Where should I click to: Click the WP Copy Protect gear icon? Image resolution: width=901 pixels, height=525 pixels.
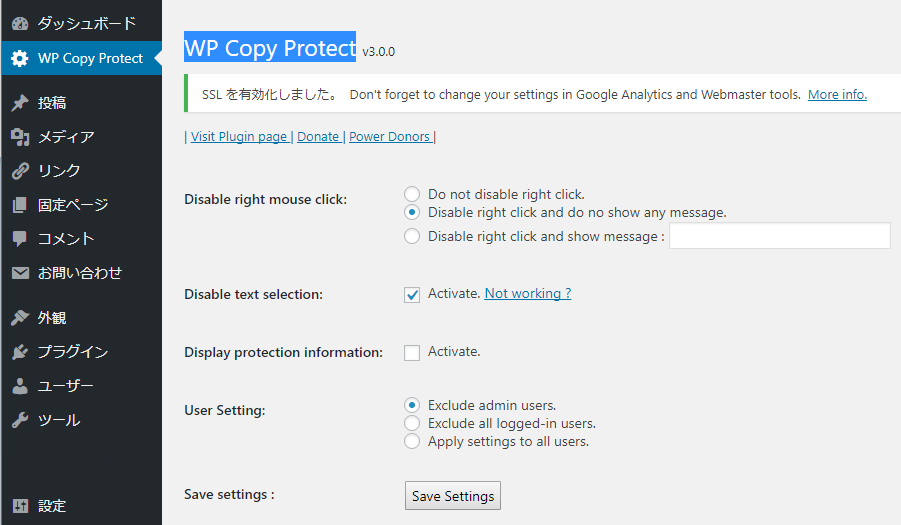tap(20, 58)
